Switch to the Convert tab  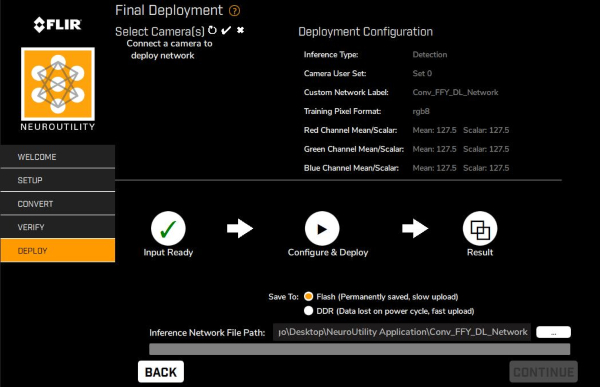(x=58, y=204)
